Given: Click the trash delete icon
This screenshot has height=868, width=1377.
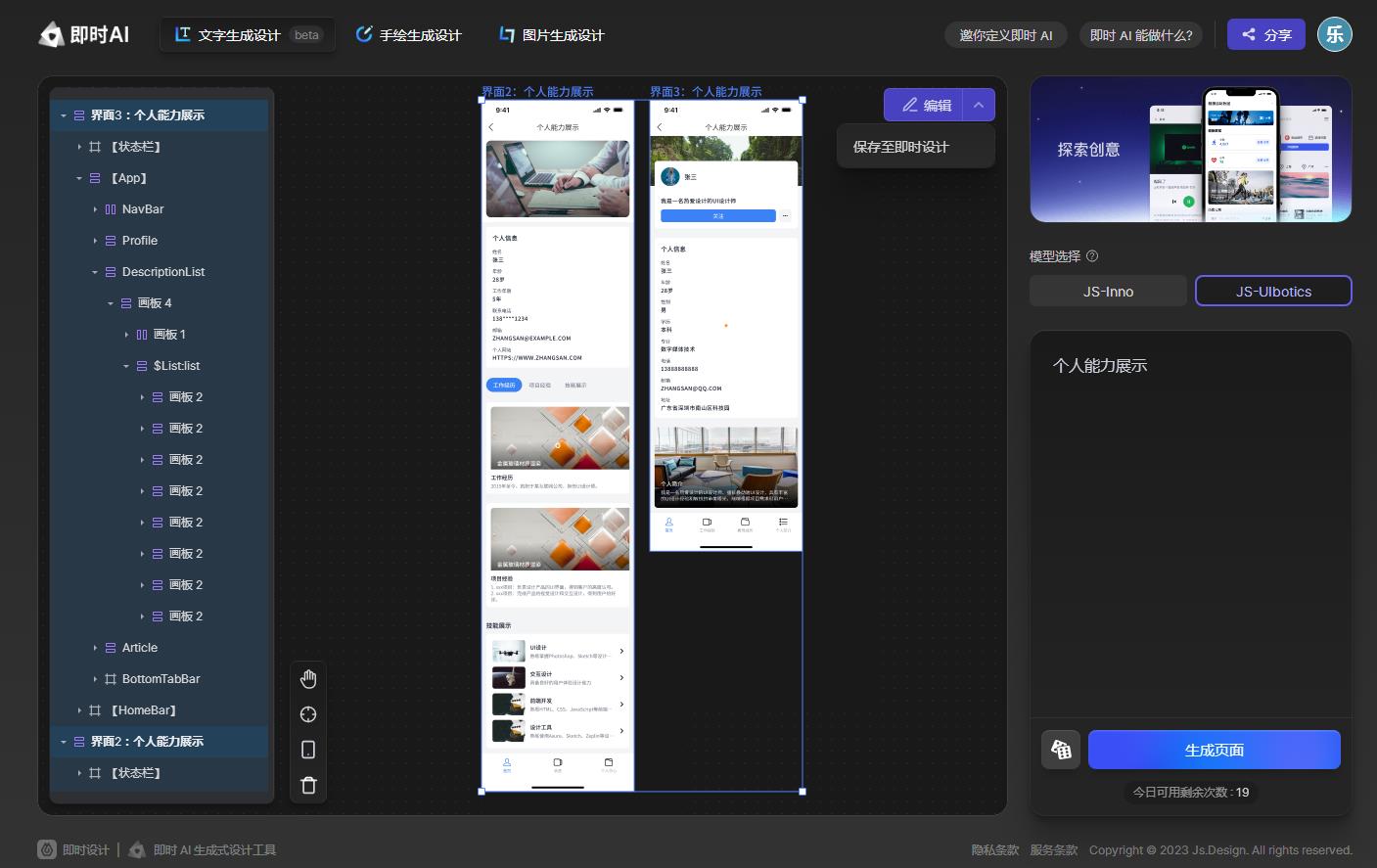Looking at the screenshot, I should [308, 785].
